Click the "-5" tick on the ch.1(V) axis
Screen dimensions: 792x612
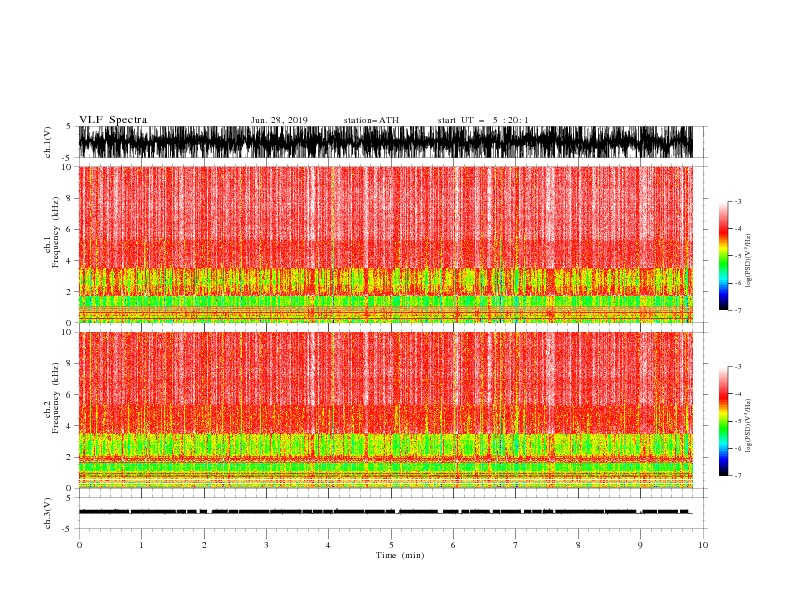pyautogui.click(x=68, y=158)
